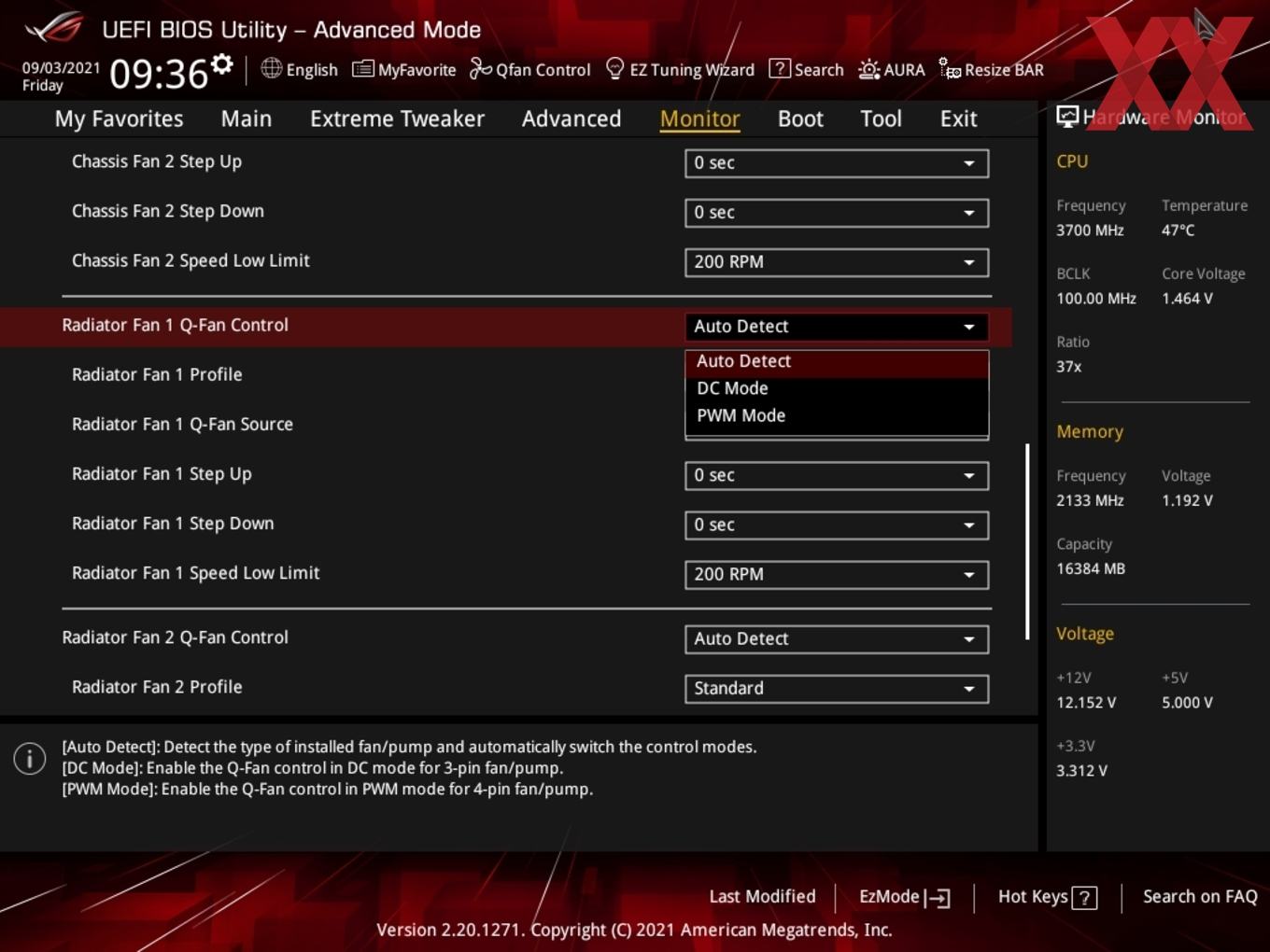Image resolution: width=1270 pixels, height=952 pixels.
Task: Select Radiator Fan 1 Q-Fan Control label
Action: point(176,325)
